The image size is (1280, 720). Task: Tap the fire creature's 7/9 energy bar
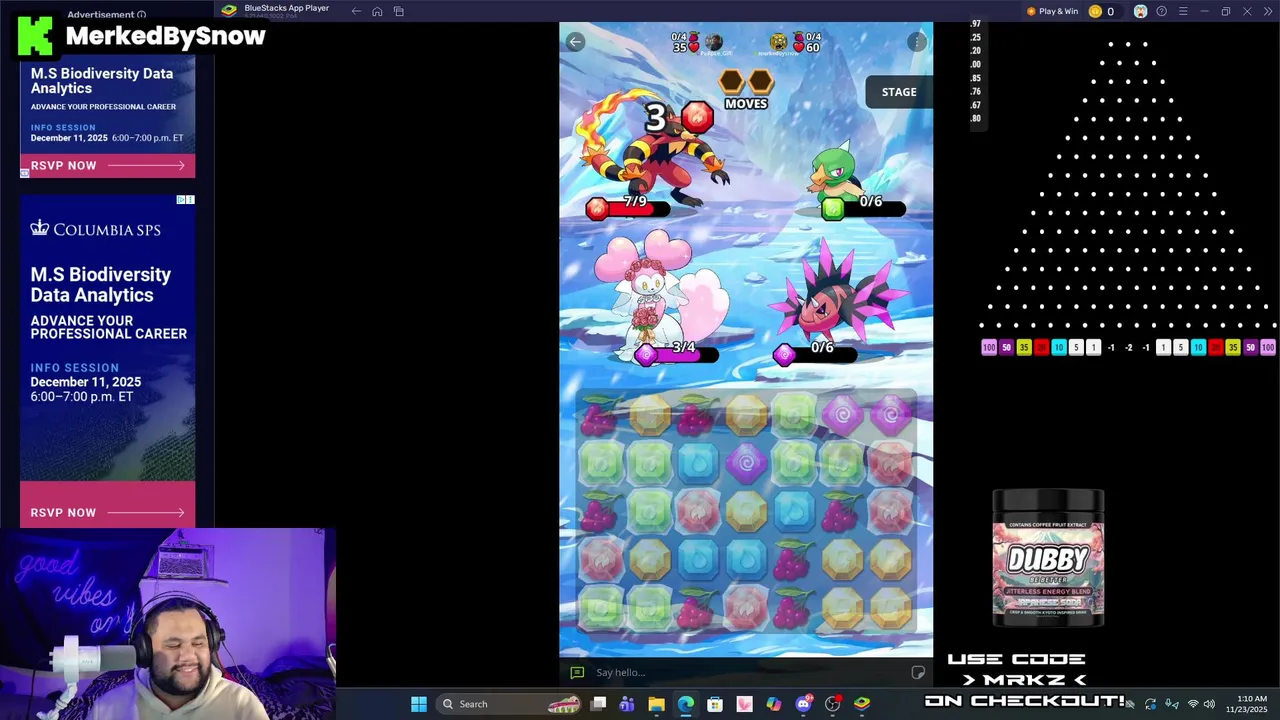[628, 207]
